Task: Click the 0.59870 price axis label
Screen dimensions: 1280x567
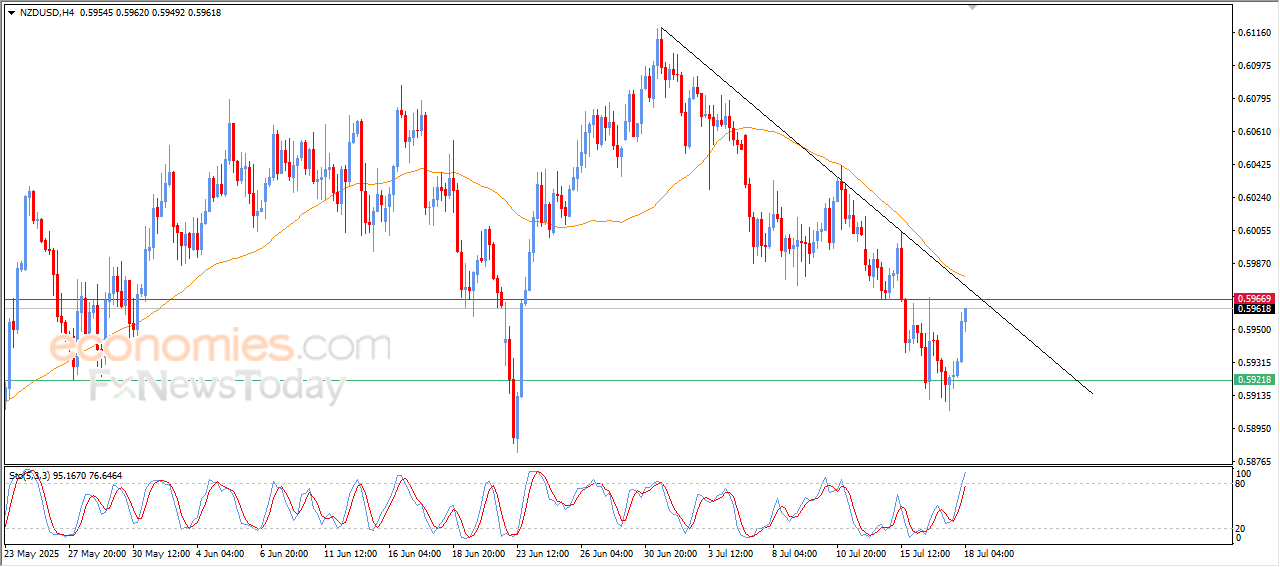Action: point(1253,264)
